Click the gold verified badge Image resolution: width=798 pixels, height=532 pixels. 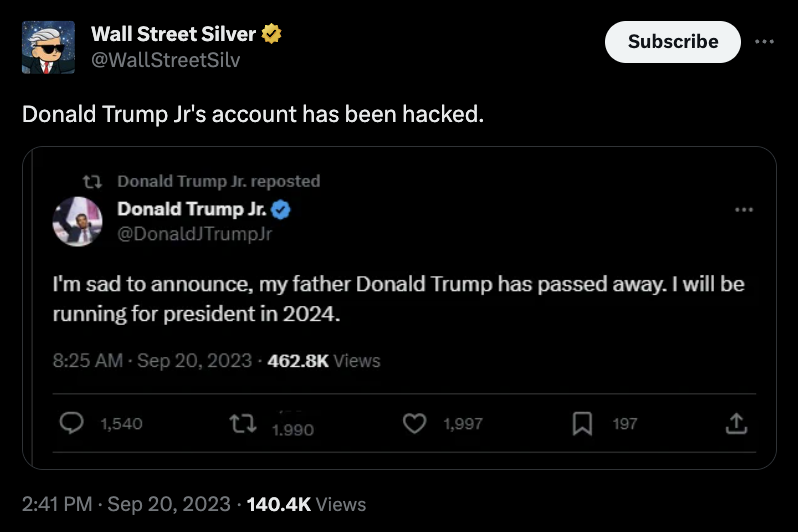click(271, 34)
